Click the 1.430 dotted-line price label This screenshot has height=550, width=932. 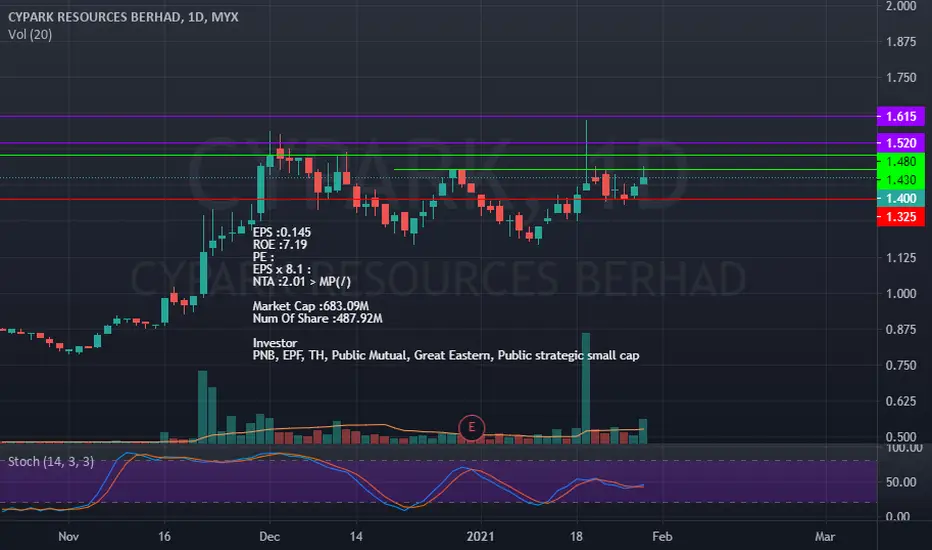tap(900, 180)
